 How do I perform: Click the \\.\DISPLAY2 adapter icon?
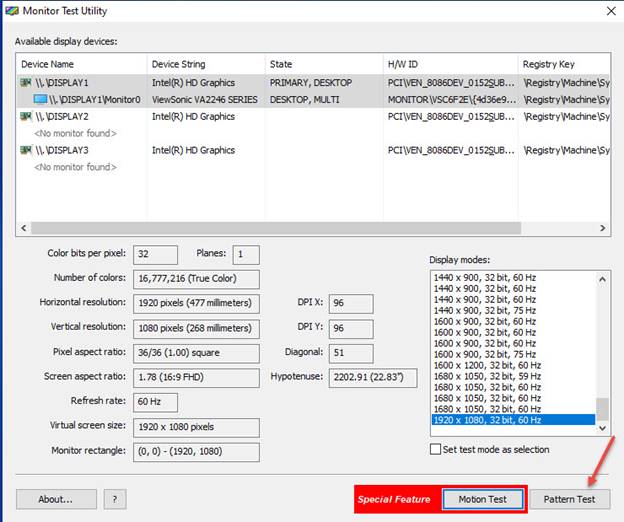[25, 117]
